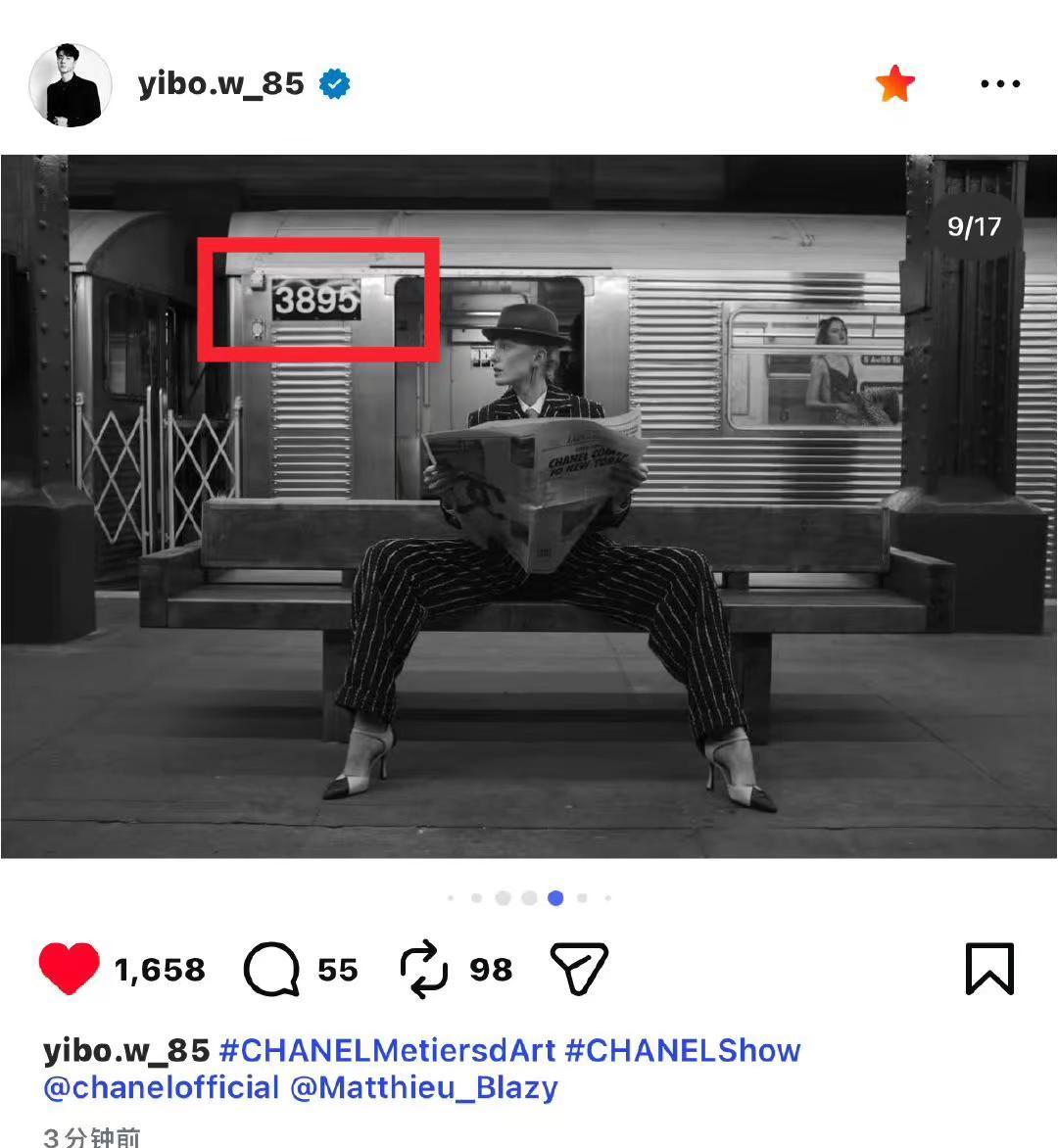Visit the @Matthieu_Blazy mention

pos(424,1088)
